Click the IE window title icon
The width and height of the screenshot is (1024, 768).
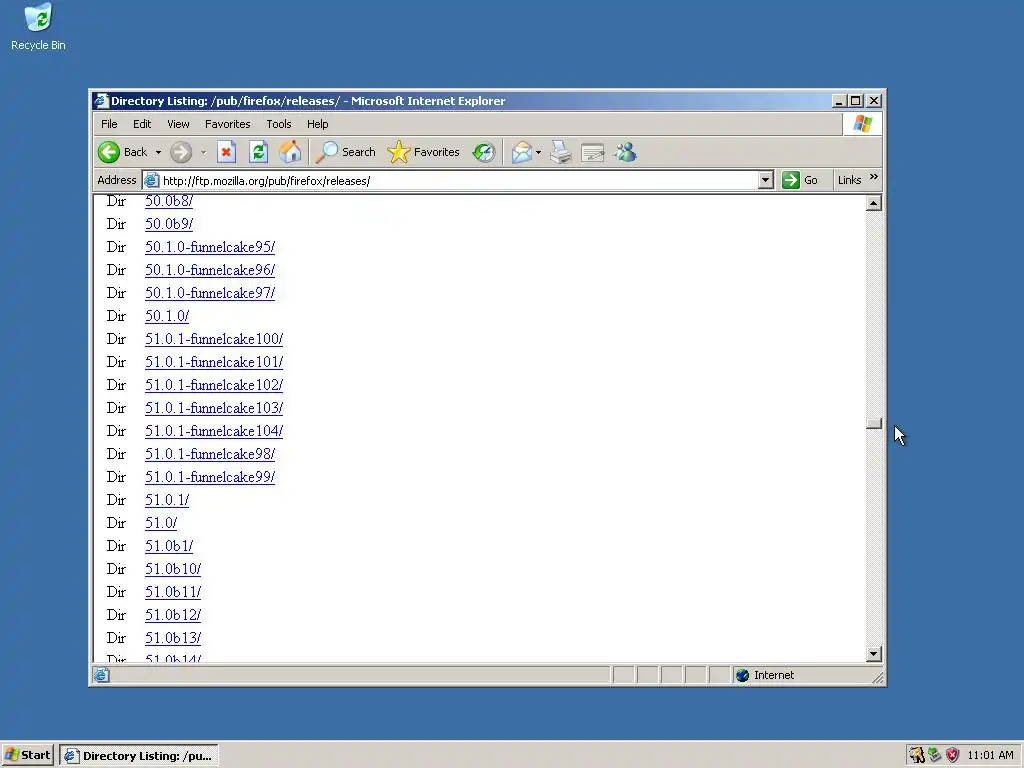pos(101,101)
